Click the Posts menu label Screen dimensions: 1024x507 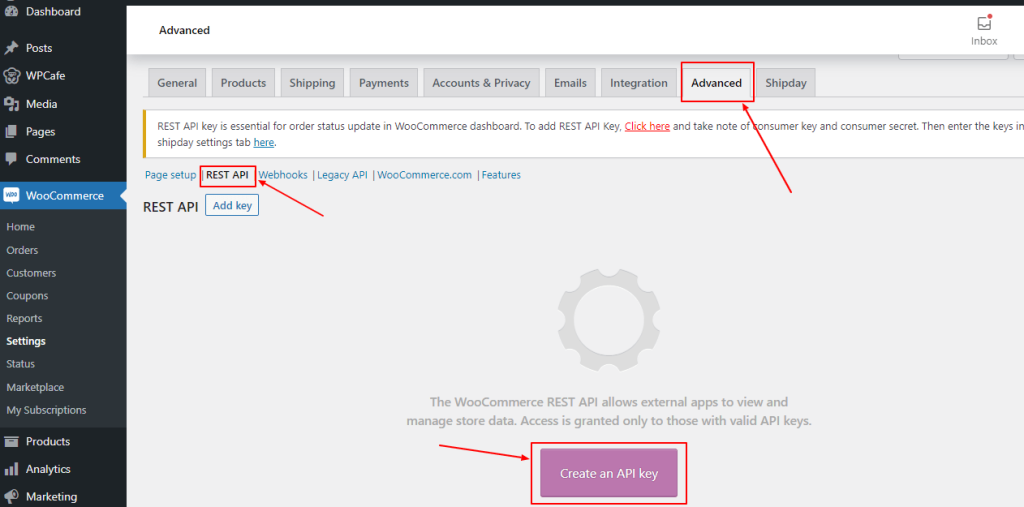(x=39, y=48)
